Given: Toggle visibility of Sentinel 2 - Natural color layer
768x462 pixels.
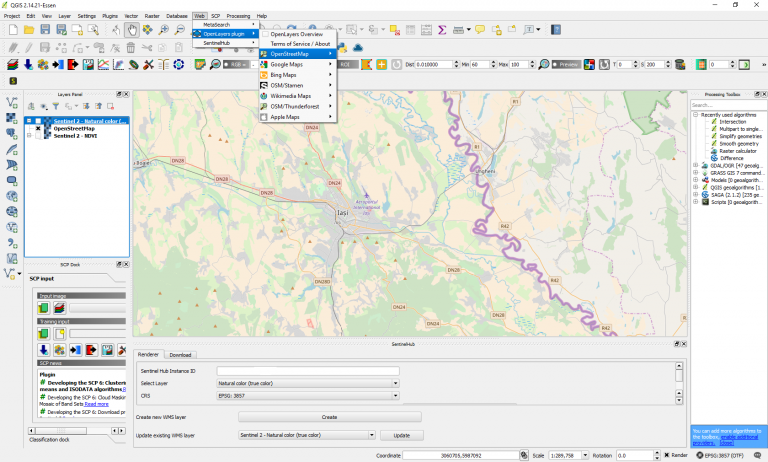Looking at the screenshot, I should tap(38, 121).
